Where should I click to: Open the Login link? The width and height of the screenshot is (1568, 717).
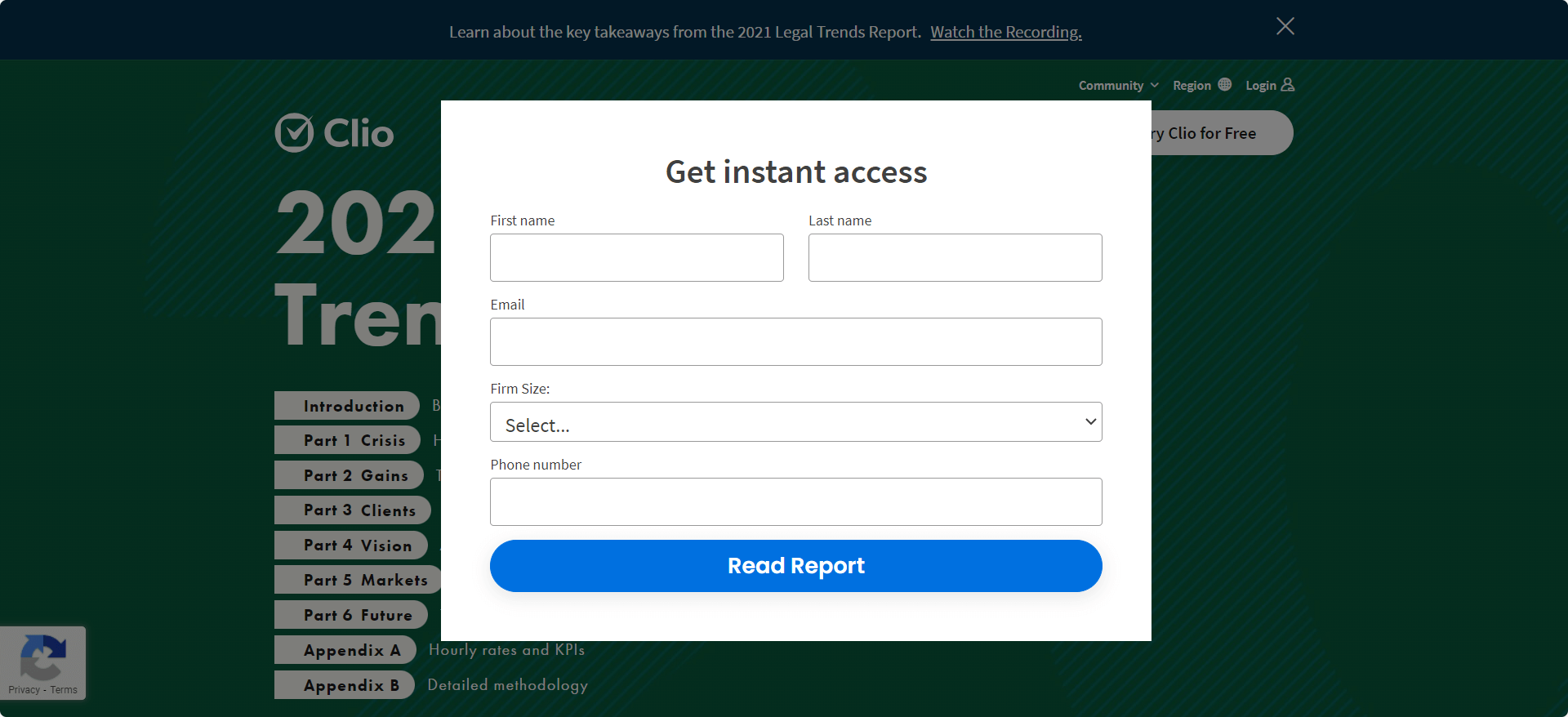pos(1269,85)
